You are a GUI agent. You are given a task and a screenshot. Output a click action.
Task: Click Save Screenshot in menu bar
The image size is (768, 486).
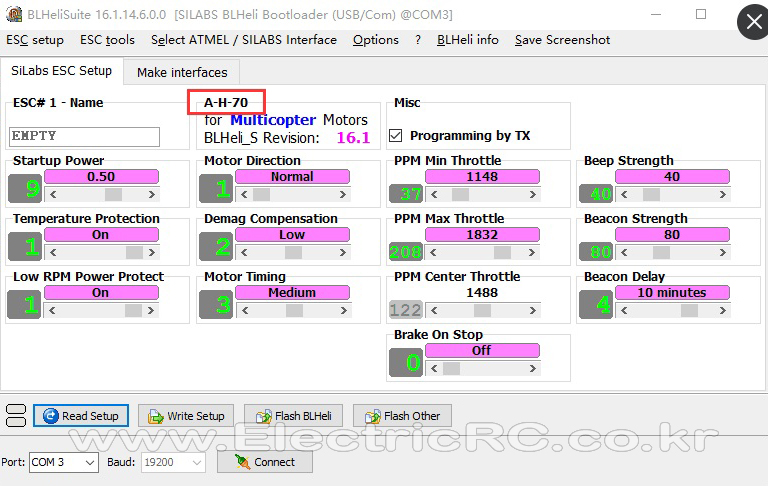point(562,40)
